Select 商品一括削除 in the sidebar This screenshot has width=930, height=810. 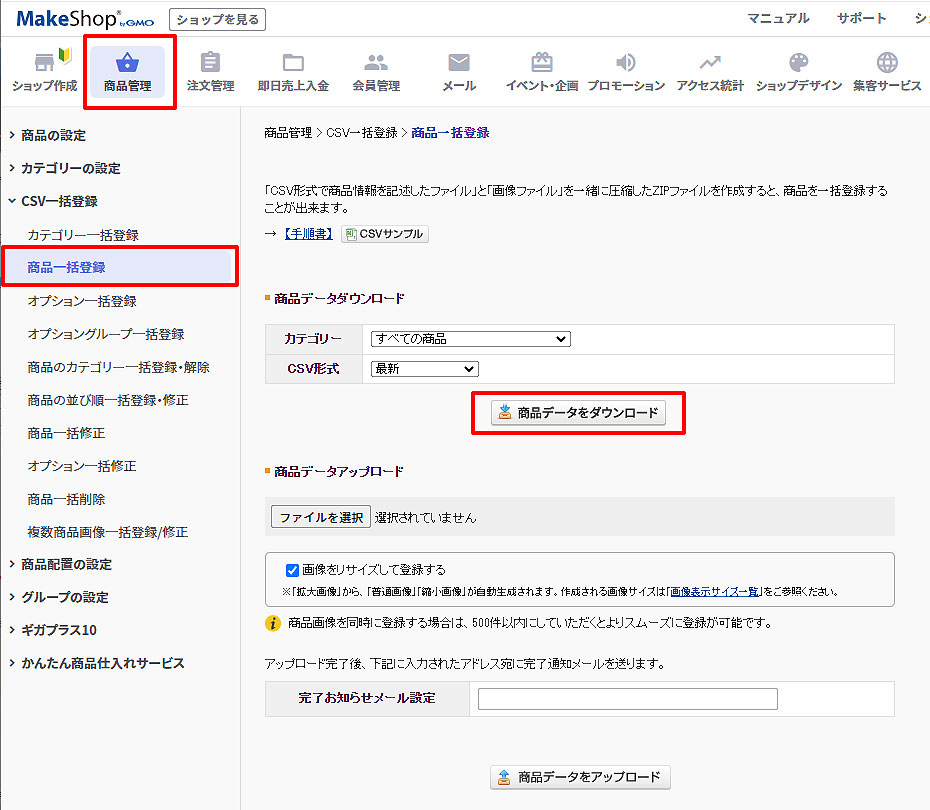66,499
